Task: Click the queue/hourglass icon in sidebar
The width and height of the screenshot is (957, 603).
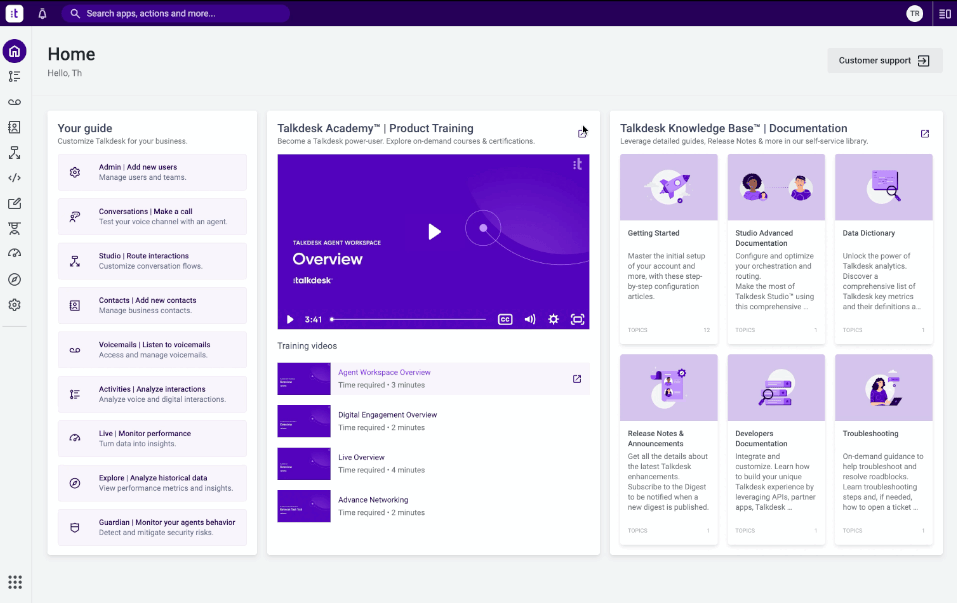Action: pos(15,228)
